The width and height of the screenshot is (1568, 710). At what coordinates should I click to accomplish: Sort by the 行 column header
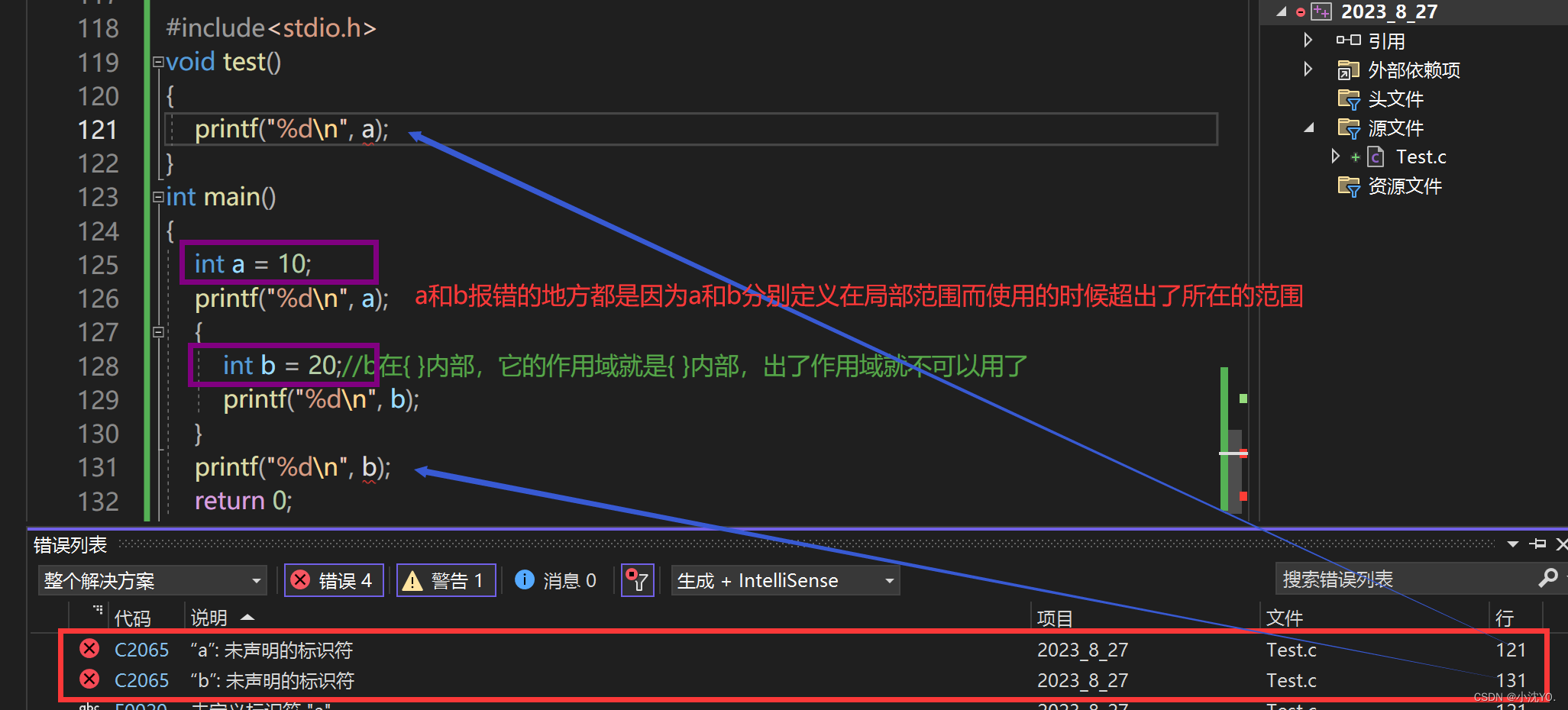(1505, 618)
